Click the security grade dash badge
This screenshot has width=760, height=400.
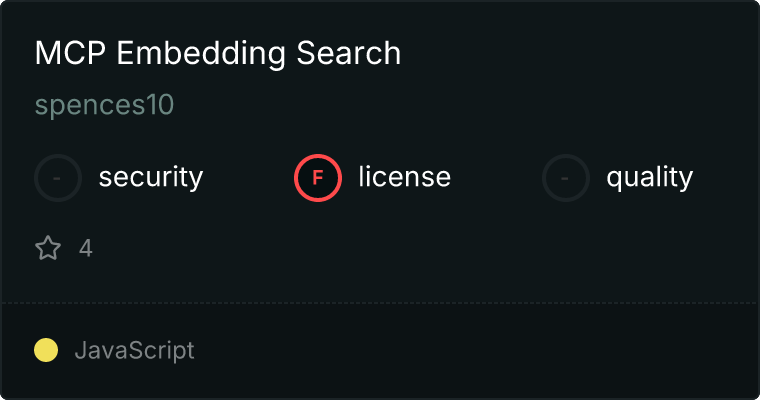point(58,178)
